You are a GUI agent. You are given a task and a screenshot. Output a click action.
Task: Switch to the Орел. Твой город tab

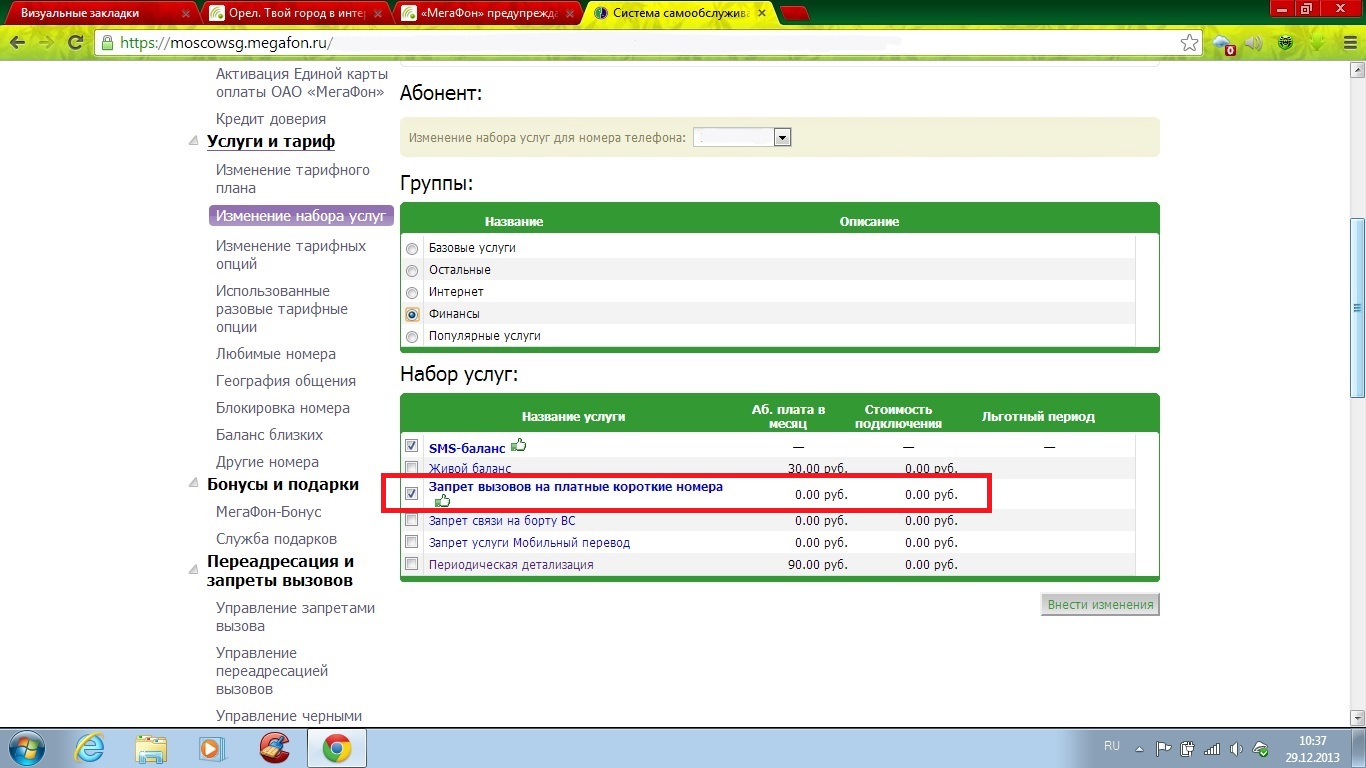(x=295, y=13)
